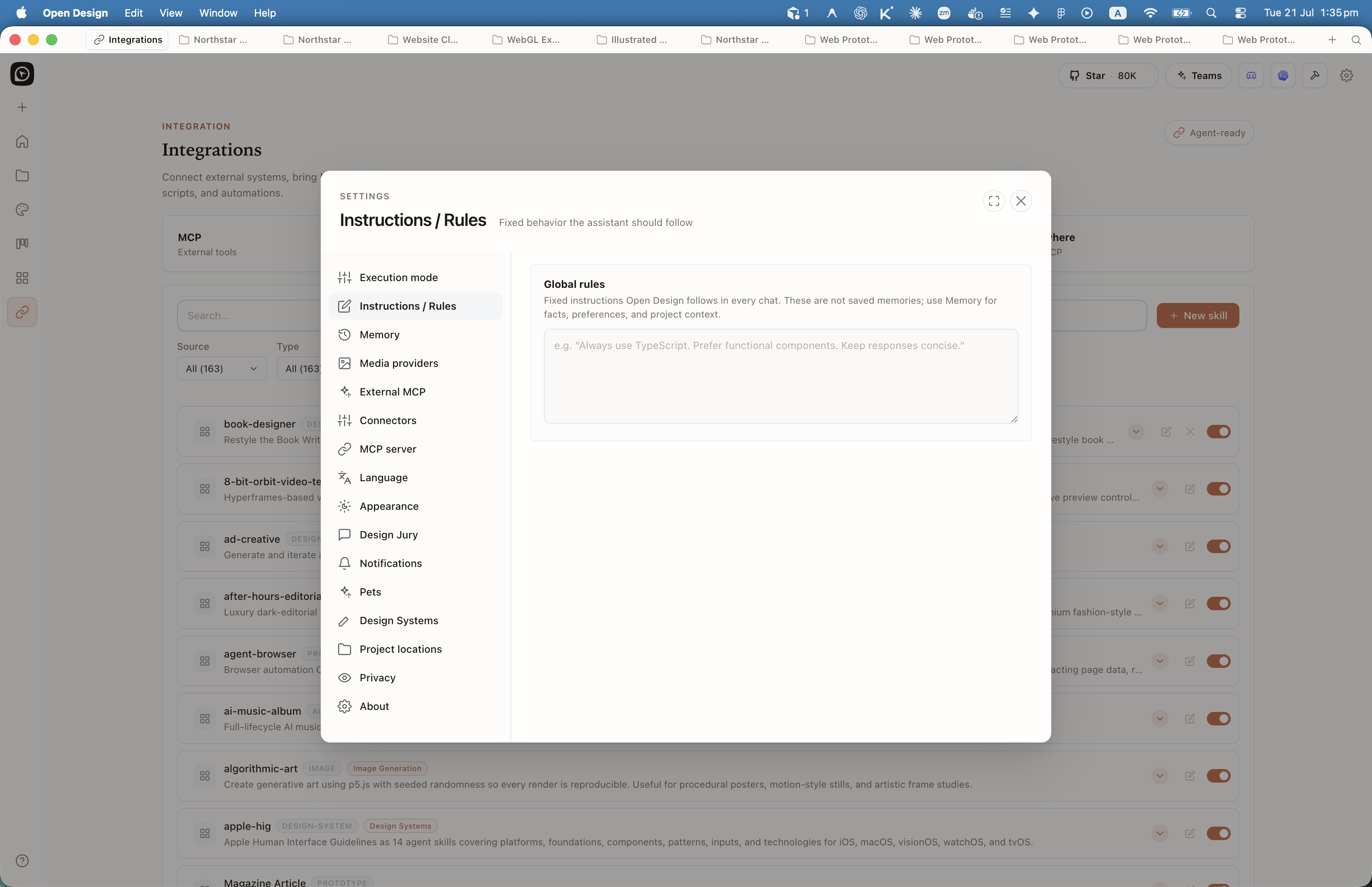Go to External MCP settings

415,391
